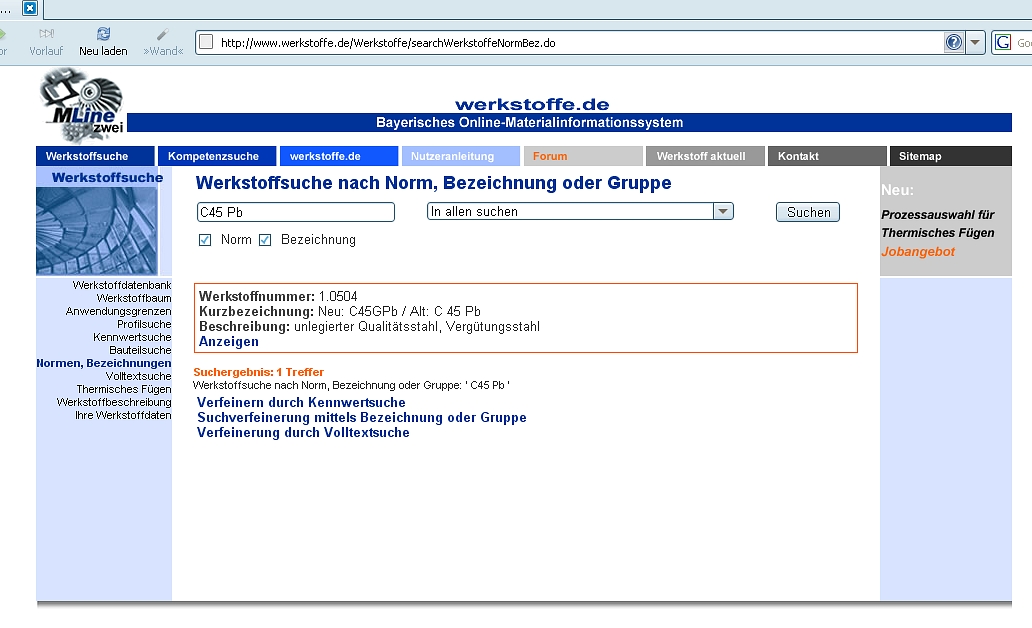Open Werkstoffbeschreibung in the sidebar
Image resolution: width=1032 pixels, height=628 pixels.
pos(114,402)
